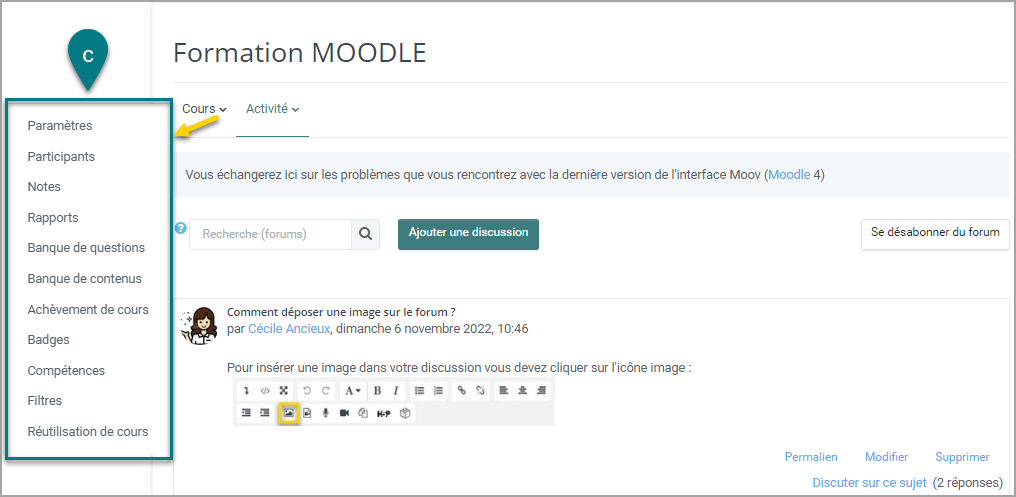
Task: Click the insert link chain icon
Action: (462, 391)
